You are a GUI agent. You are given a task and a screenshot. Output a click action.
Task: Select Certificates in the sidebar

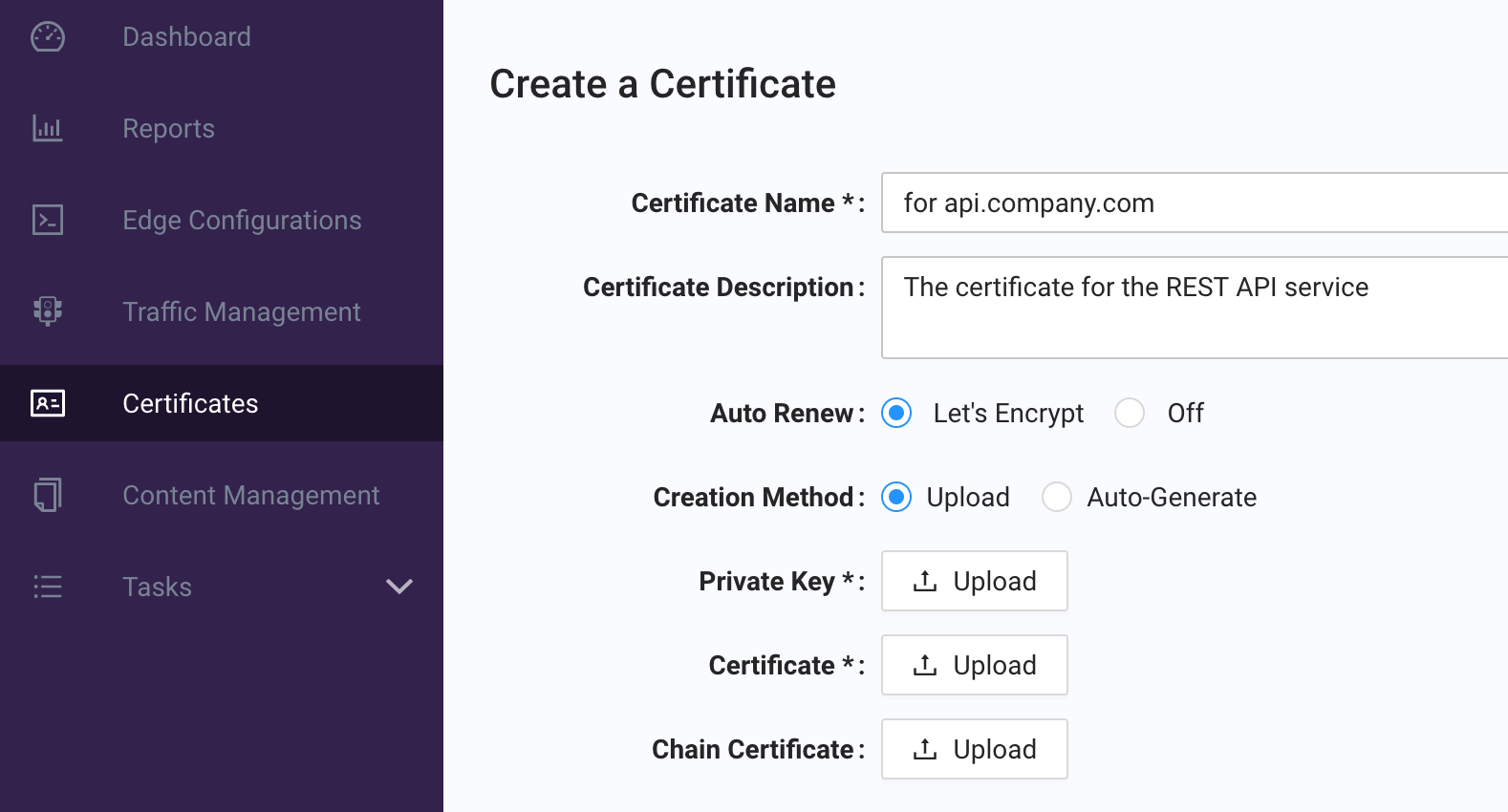(x=222, y=403)
